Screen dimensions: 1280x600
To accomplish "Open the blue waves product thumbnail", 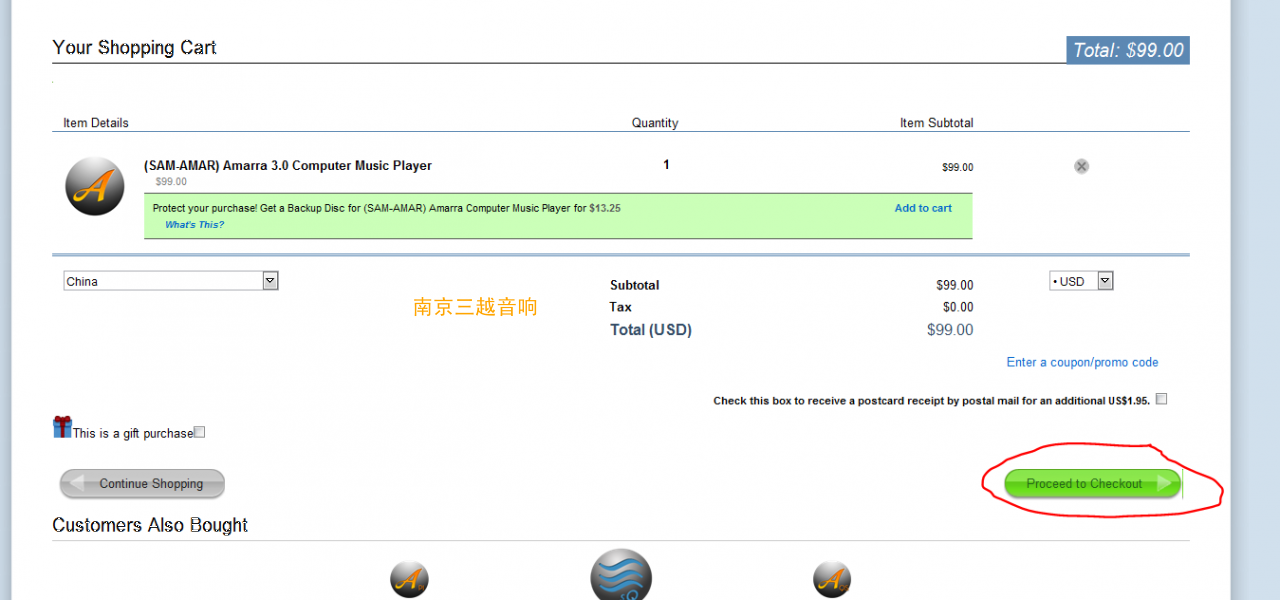I will [621, 575].
